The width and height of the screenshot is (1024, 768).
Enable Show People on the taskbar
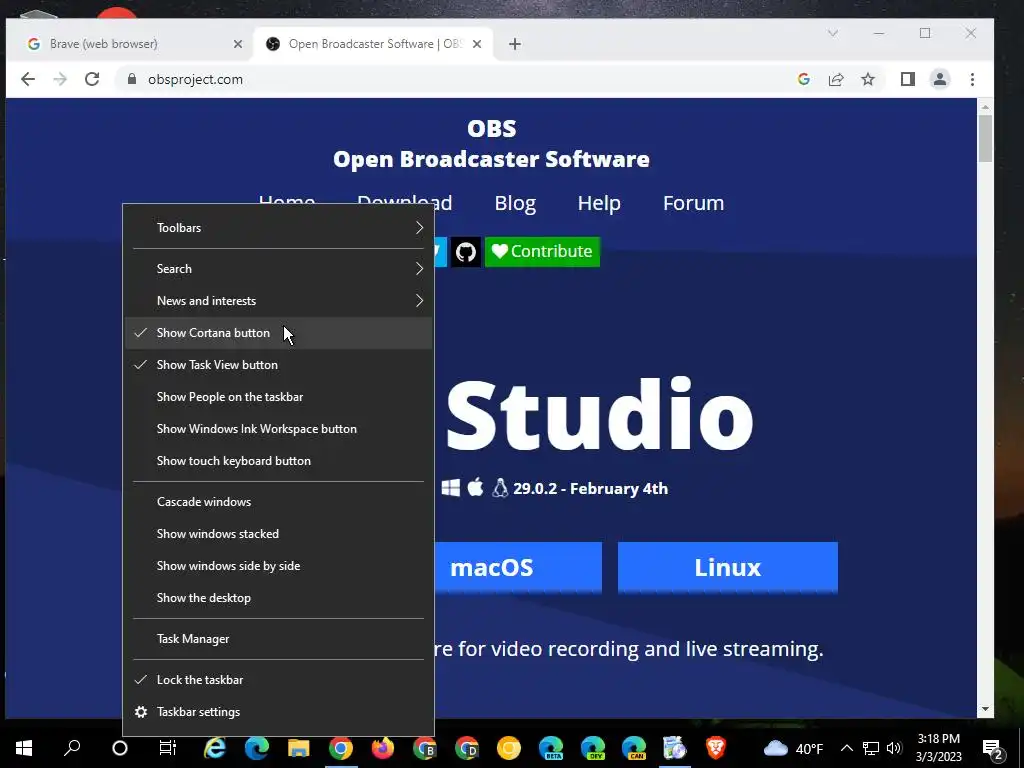278,397
